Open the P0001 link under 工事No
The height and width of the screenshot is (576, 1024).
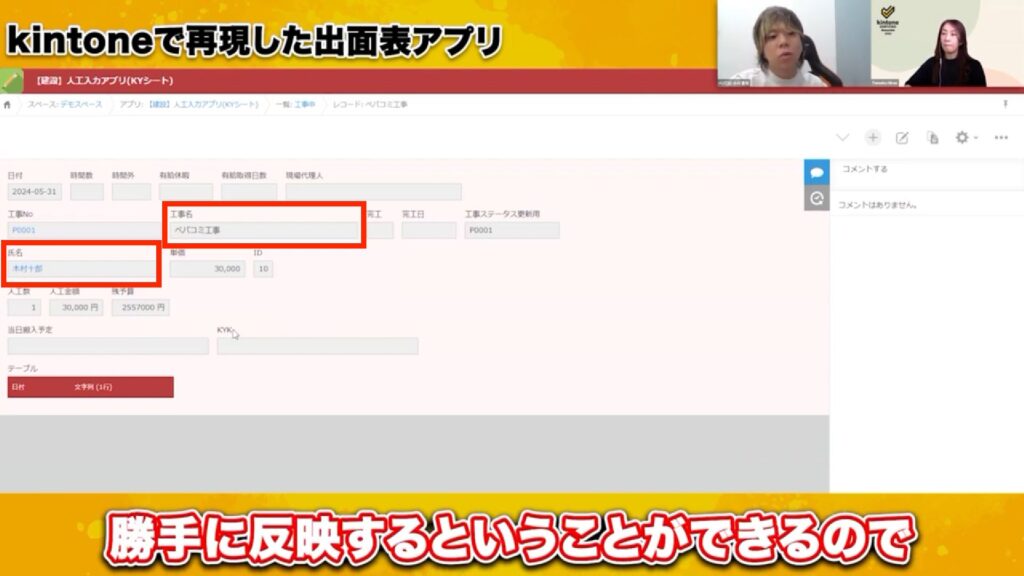[x=24, y=230]
